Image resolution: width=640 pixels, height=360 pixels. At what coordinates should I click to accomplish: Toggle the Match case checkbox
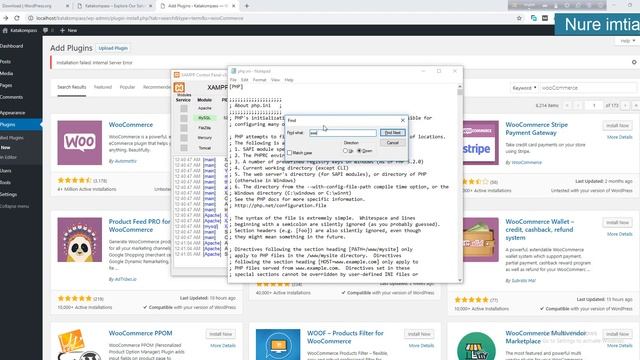[289, 153]
